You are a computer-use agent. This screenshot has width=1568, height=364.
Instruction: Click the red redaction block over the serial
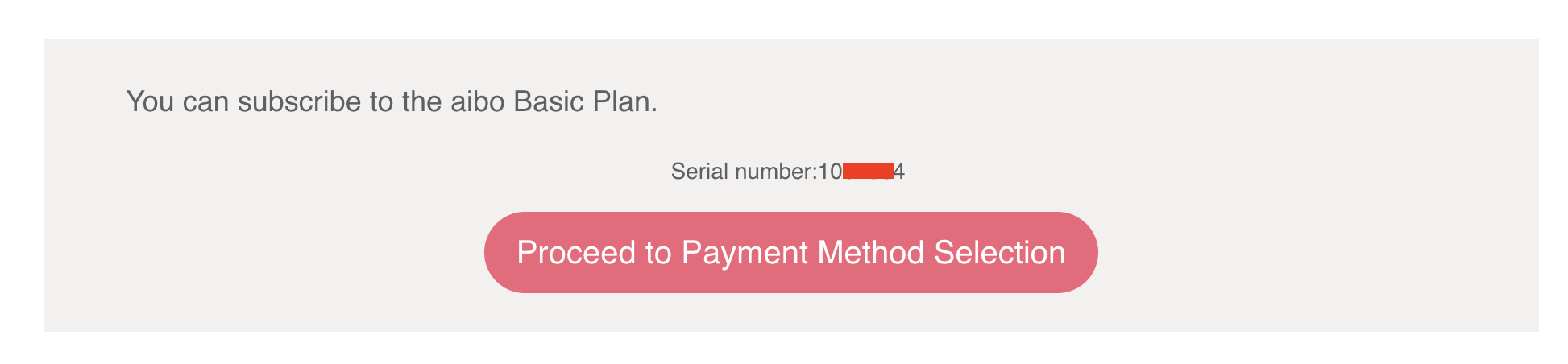tap(868, 170)
